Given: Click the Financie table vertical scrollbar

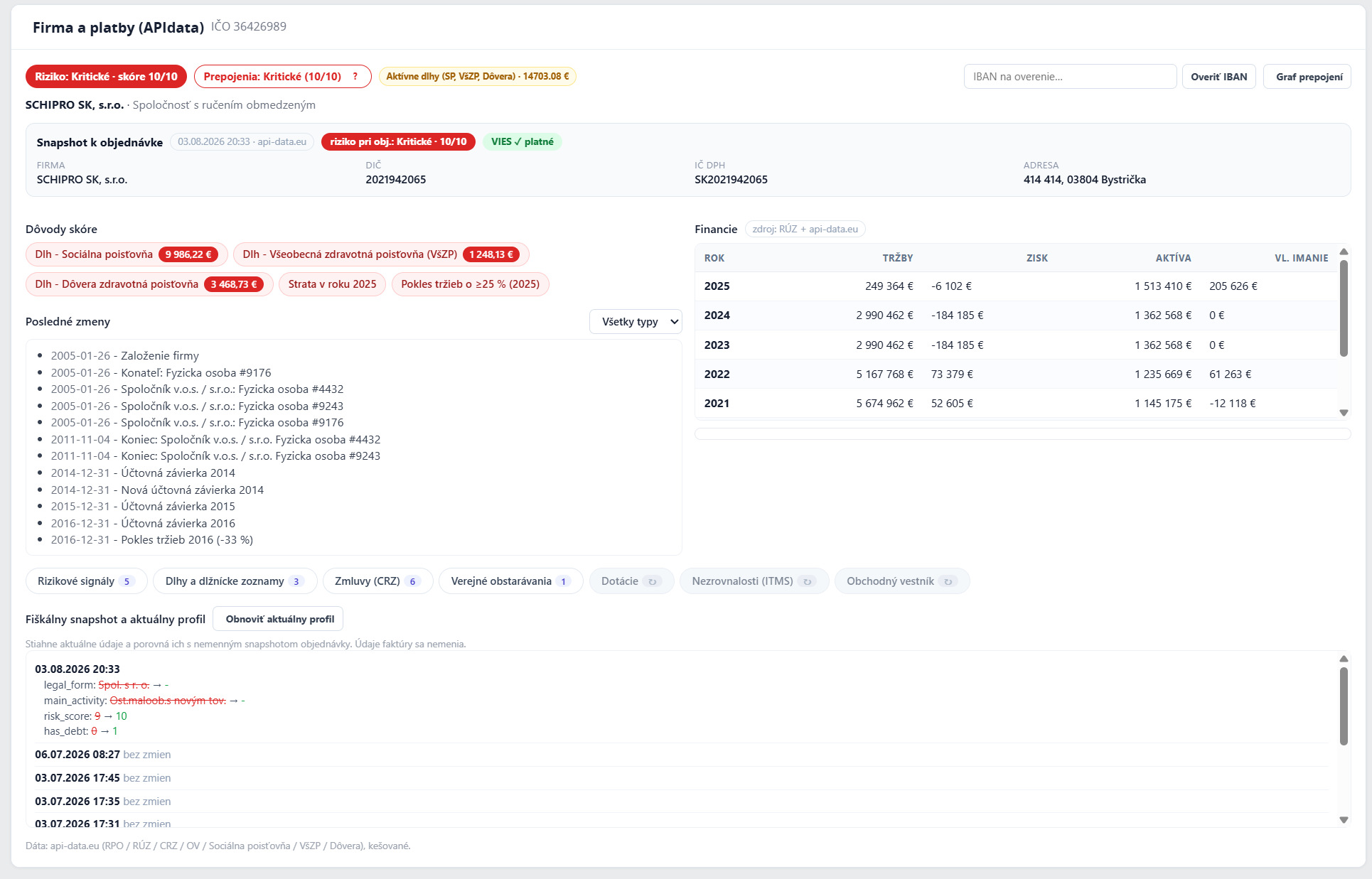Looking at the screenshot, I should [1344, 308].
